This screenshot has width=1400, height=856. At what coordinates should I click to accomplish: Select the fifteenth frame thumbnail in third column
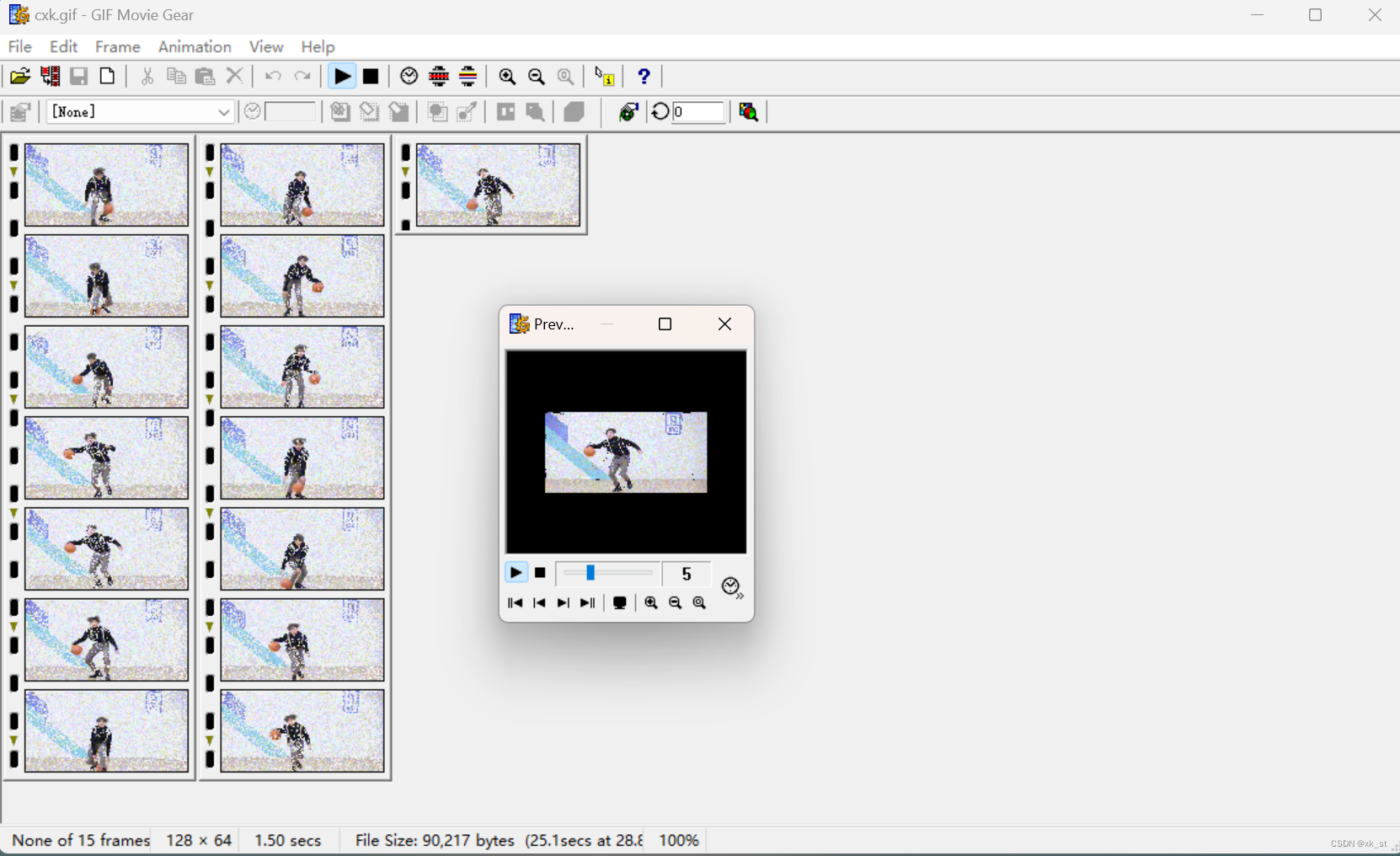[498, 185]
